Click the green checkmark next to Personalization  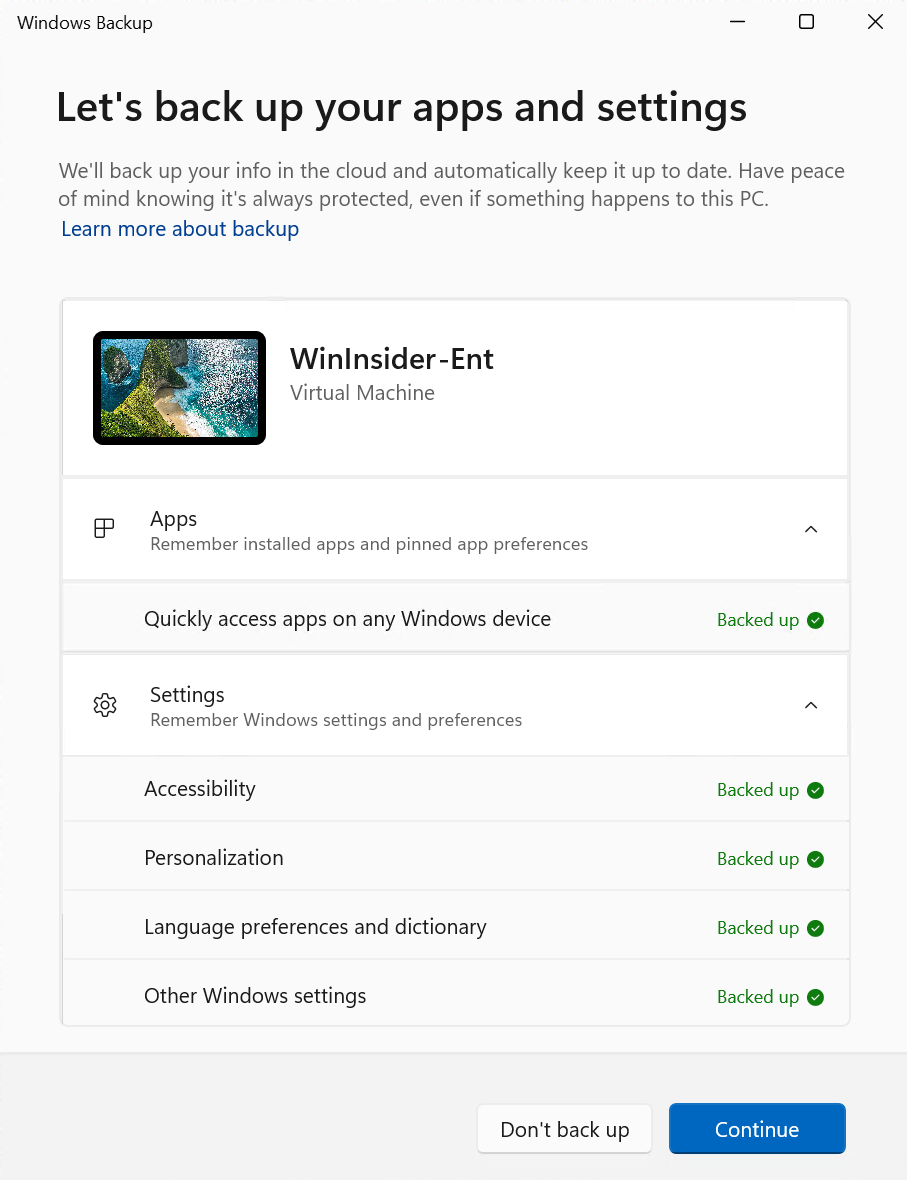tap(815, 859)
